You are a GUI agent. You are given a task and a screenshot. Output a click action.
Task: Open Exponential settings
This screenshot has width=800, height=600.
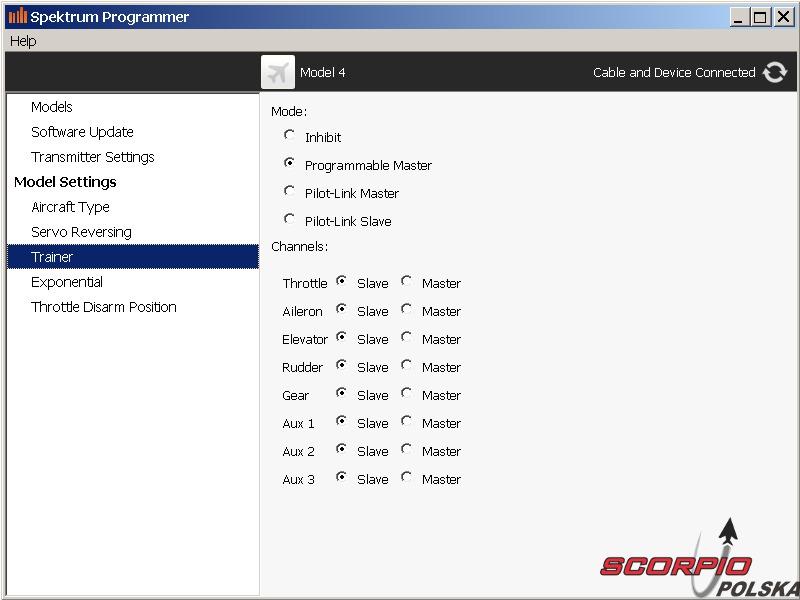coord(67,282)
